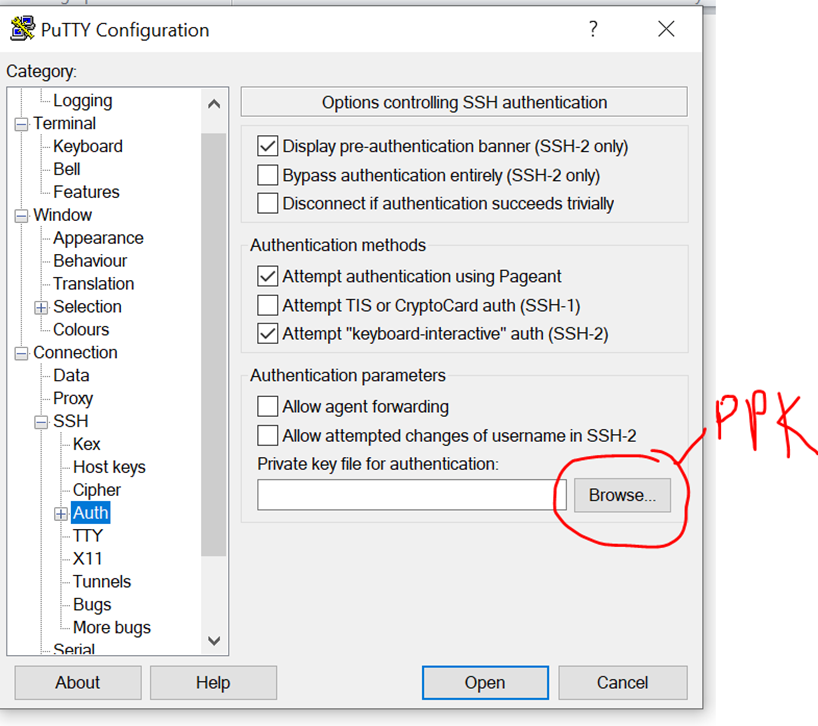Close the PuTTY Configuration dialog
This screenshot has height=726, width=818.
(666, 29)
